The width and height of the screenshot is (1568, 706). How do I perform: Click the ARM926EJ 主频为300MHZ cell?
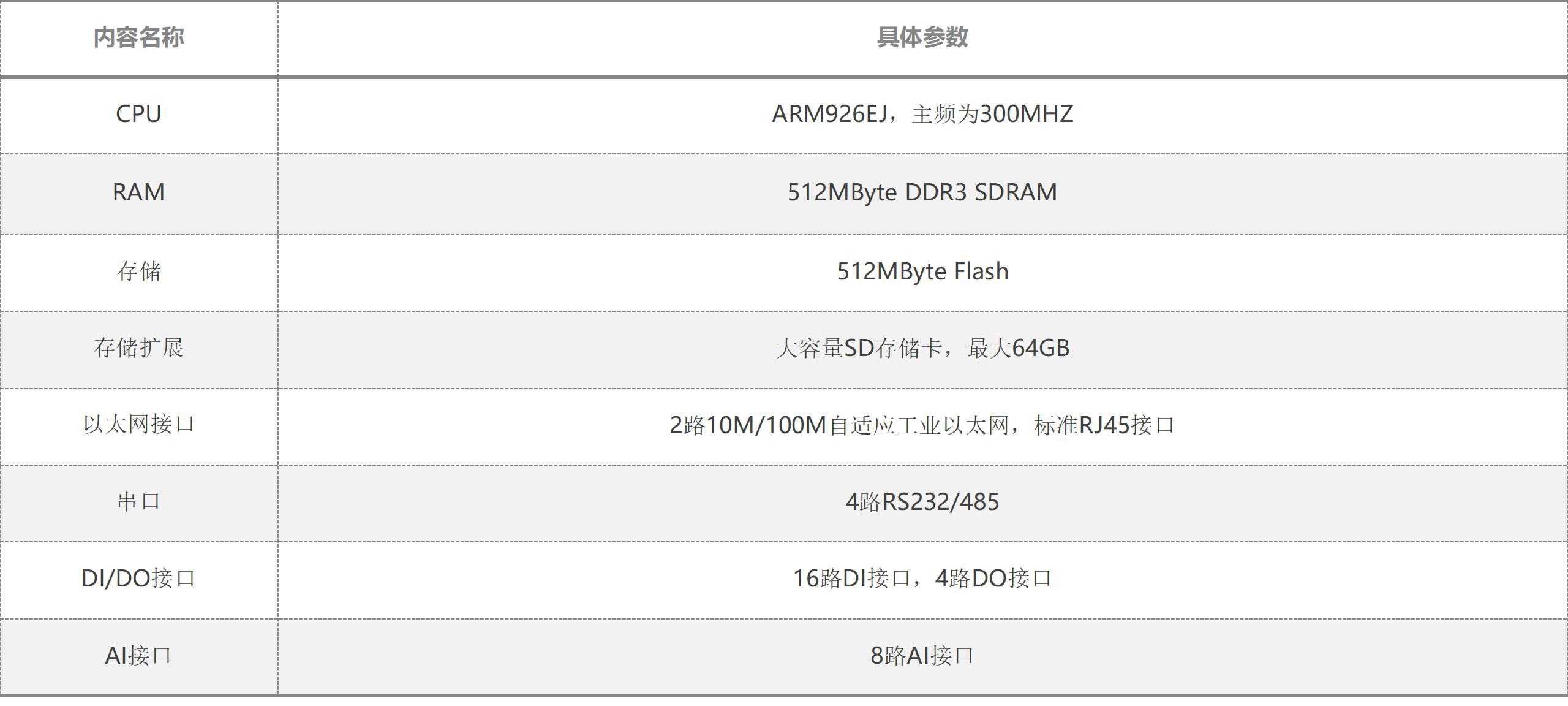[x=922, y=114]
